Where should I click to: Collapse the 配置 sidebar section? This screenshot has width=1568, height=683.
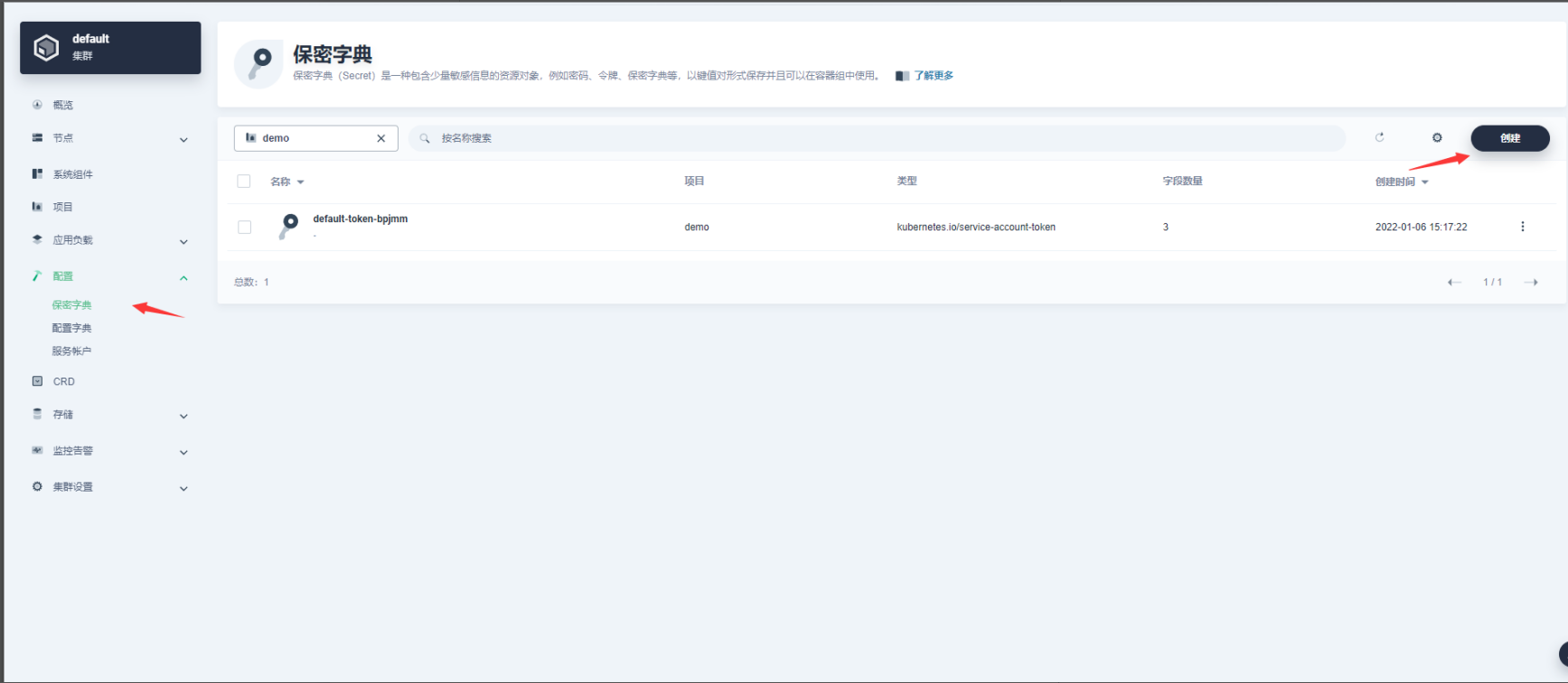183,277
